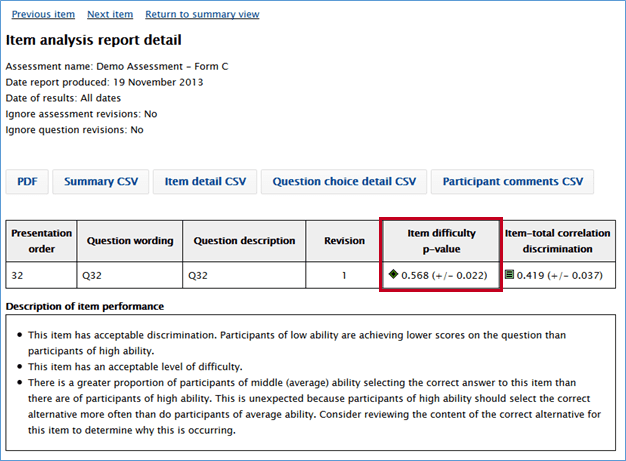626x461 pixels.
Task: Click Ignore question revisions: No text
Action: 75,130
